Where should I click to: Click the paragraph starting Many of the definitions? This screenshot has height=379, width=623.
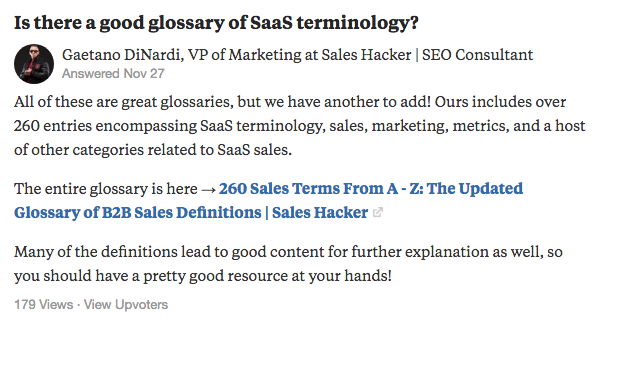tap(288, 264)
